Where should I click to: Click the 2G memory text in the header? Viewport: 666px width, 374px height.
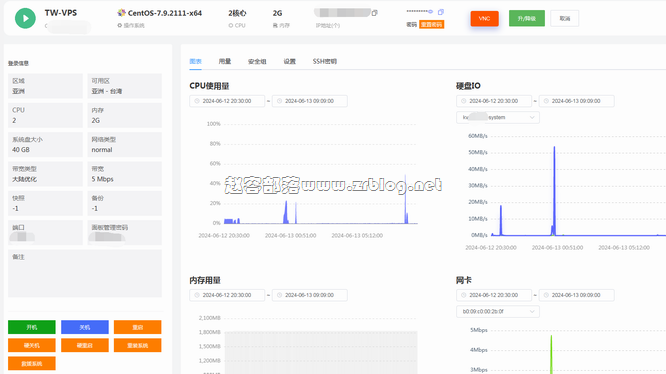click(x=277, y=13)
